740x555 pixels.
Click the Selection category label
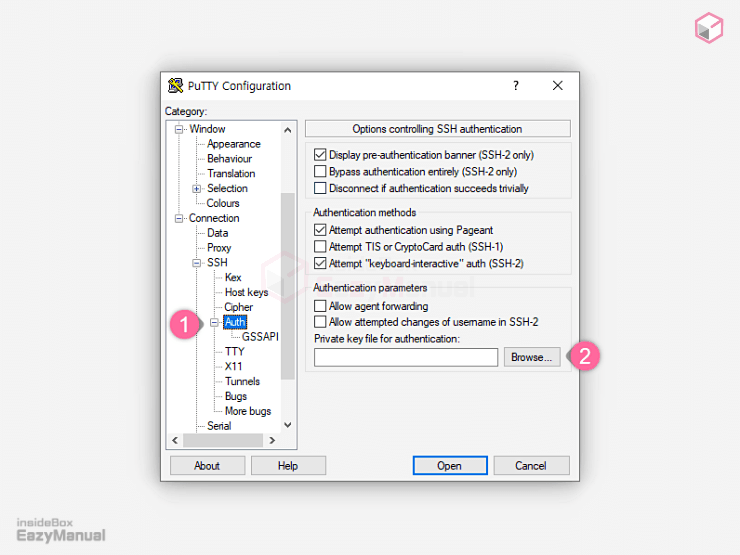pyautogui.click(x=227, y=189)
